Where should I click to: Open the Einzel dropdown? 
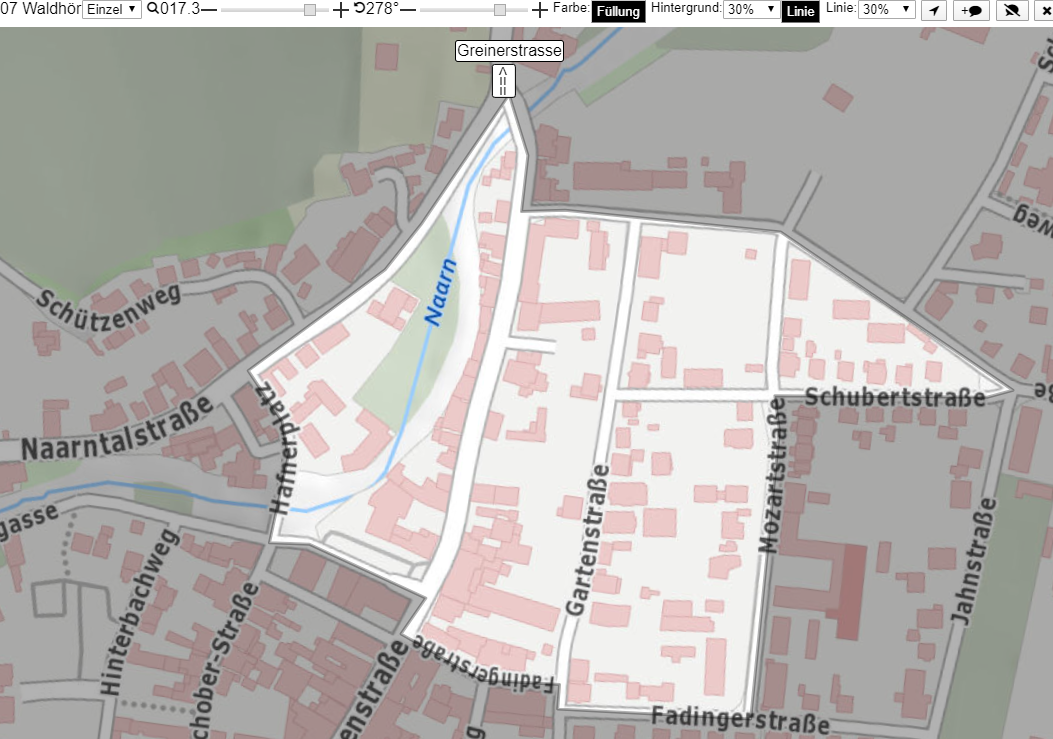pyautogui.click(x=111, y=9)
